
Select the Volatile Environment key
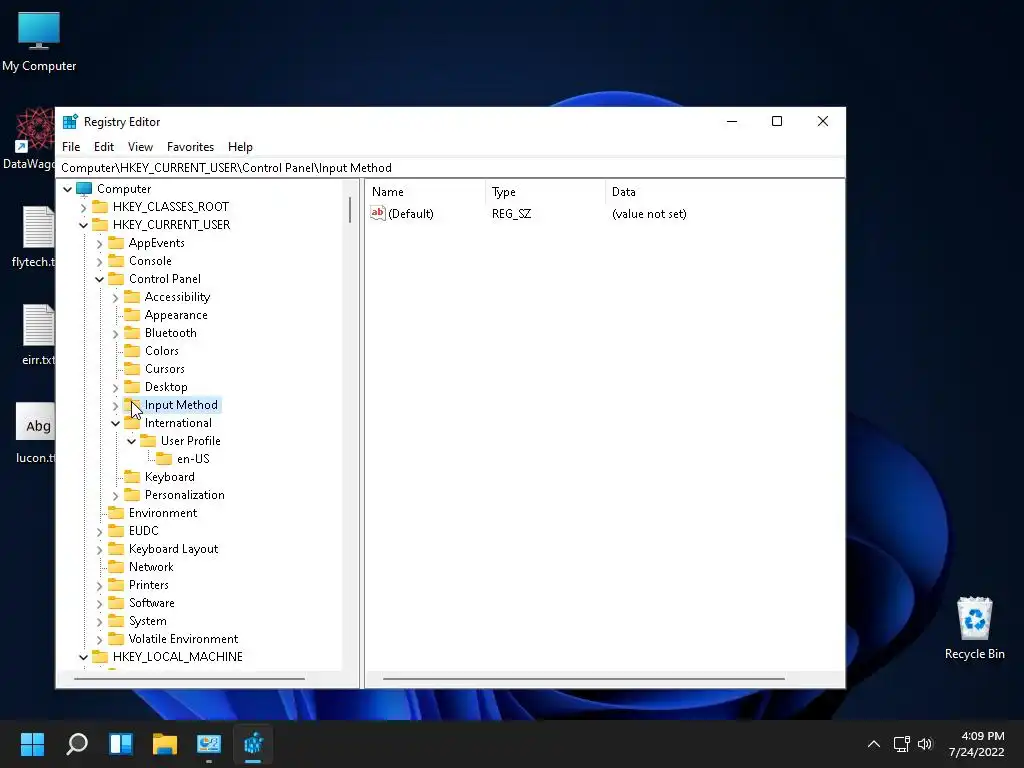(183, 639)
